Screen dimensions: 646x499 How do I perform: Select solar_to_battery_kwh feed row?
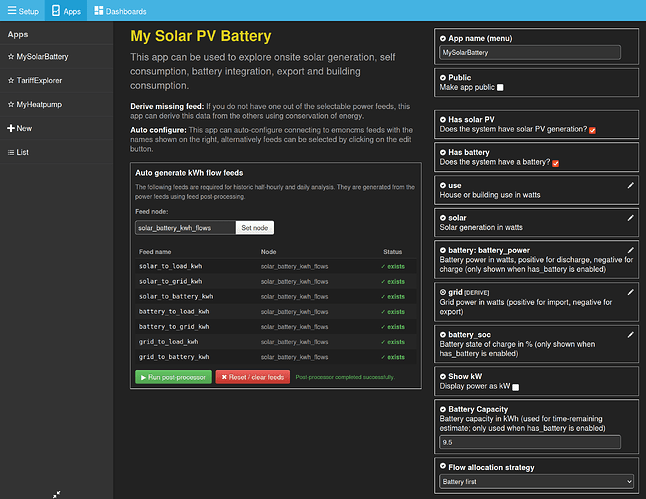(276, 296)
